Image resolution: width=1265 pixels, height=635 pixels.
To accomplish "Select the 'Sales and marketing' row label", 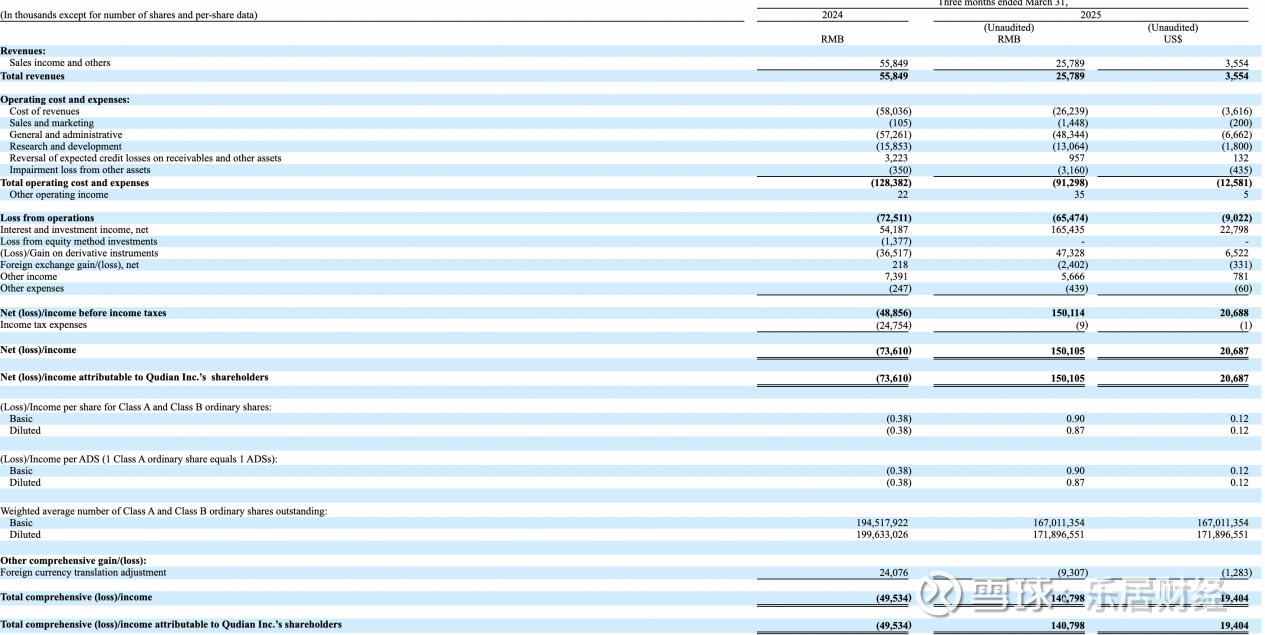I will (51, 123).
